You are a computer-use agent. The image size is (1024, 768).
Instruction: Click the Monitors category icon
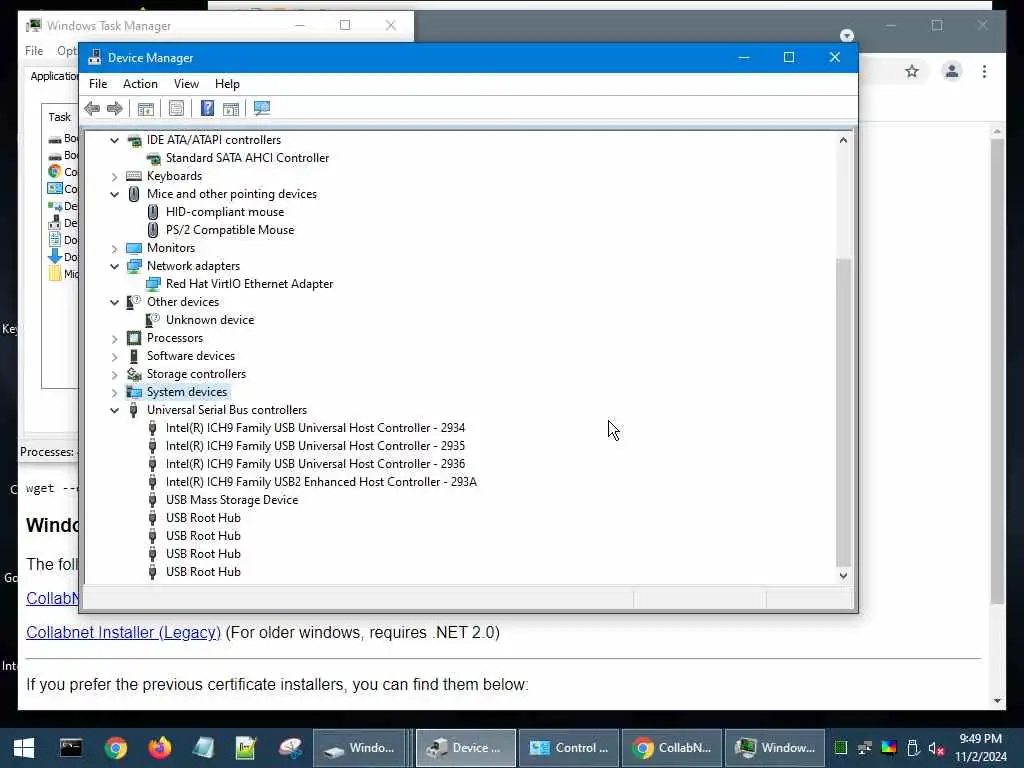coord(134,248)
